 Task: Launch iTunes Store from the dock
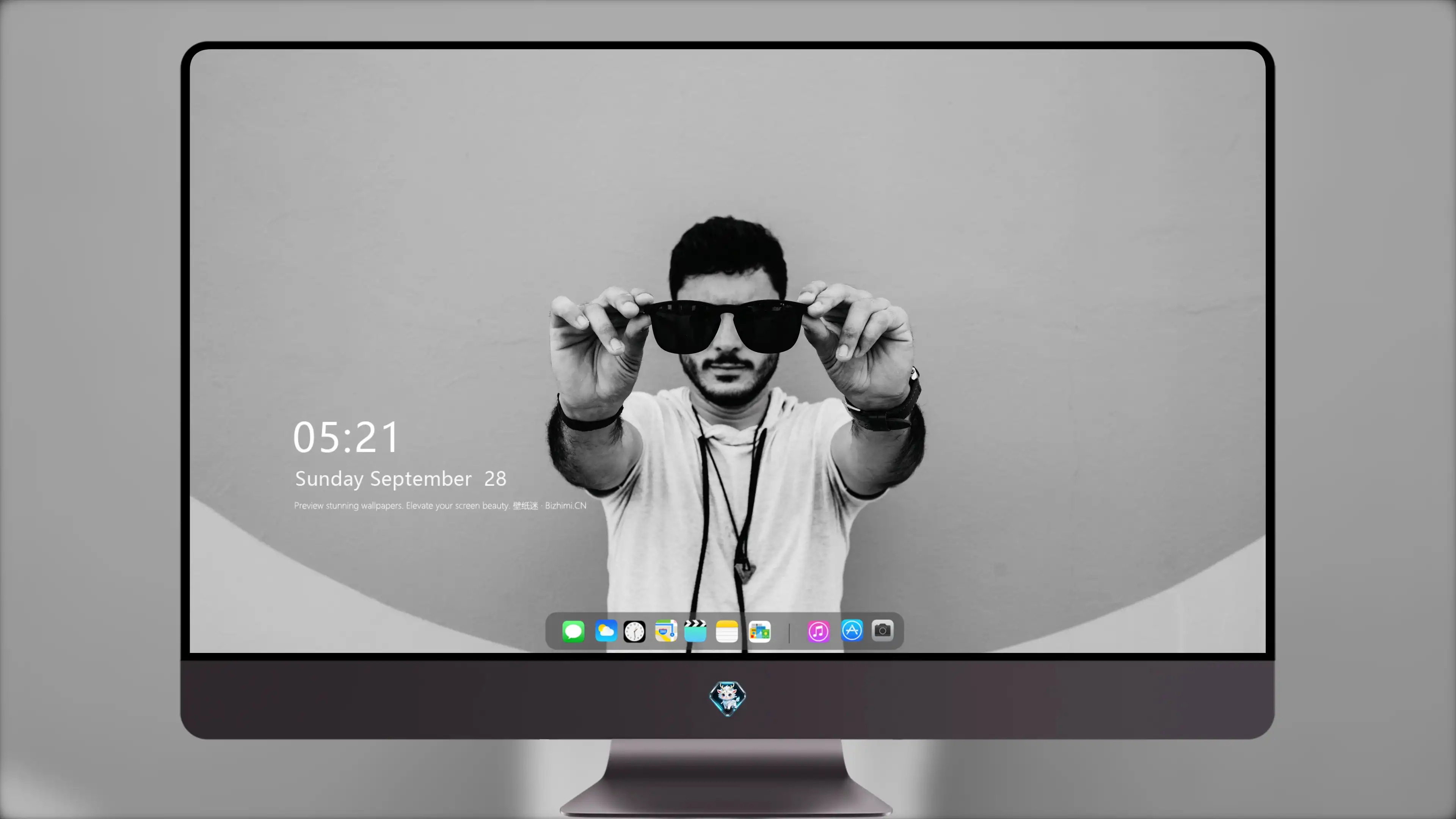click(819, 631)
